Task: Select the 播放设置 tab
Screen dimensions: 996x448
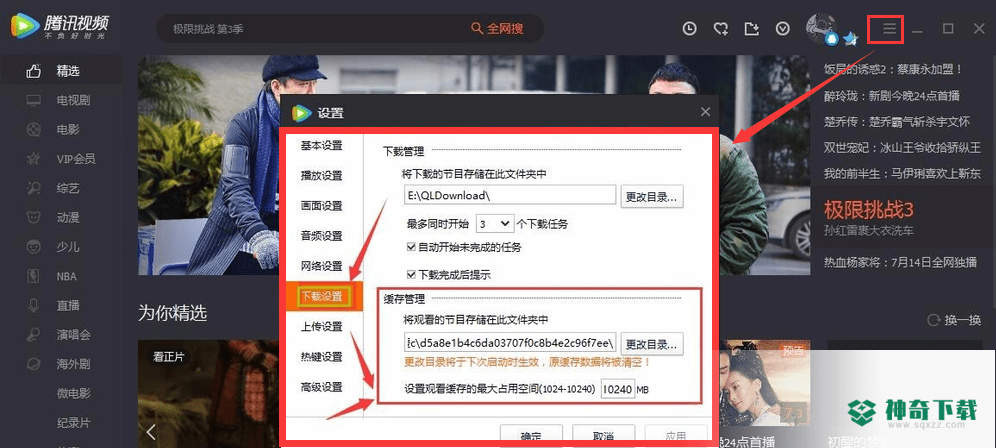Action: (322, 175)
